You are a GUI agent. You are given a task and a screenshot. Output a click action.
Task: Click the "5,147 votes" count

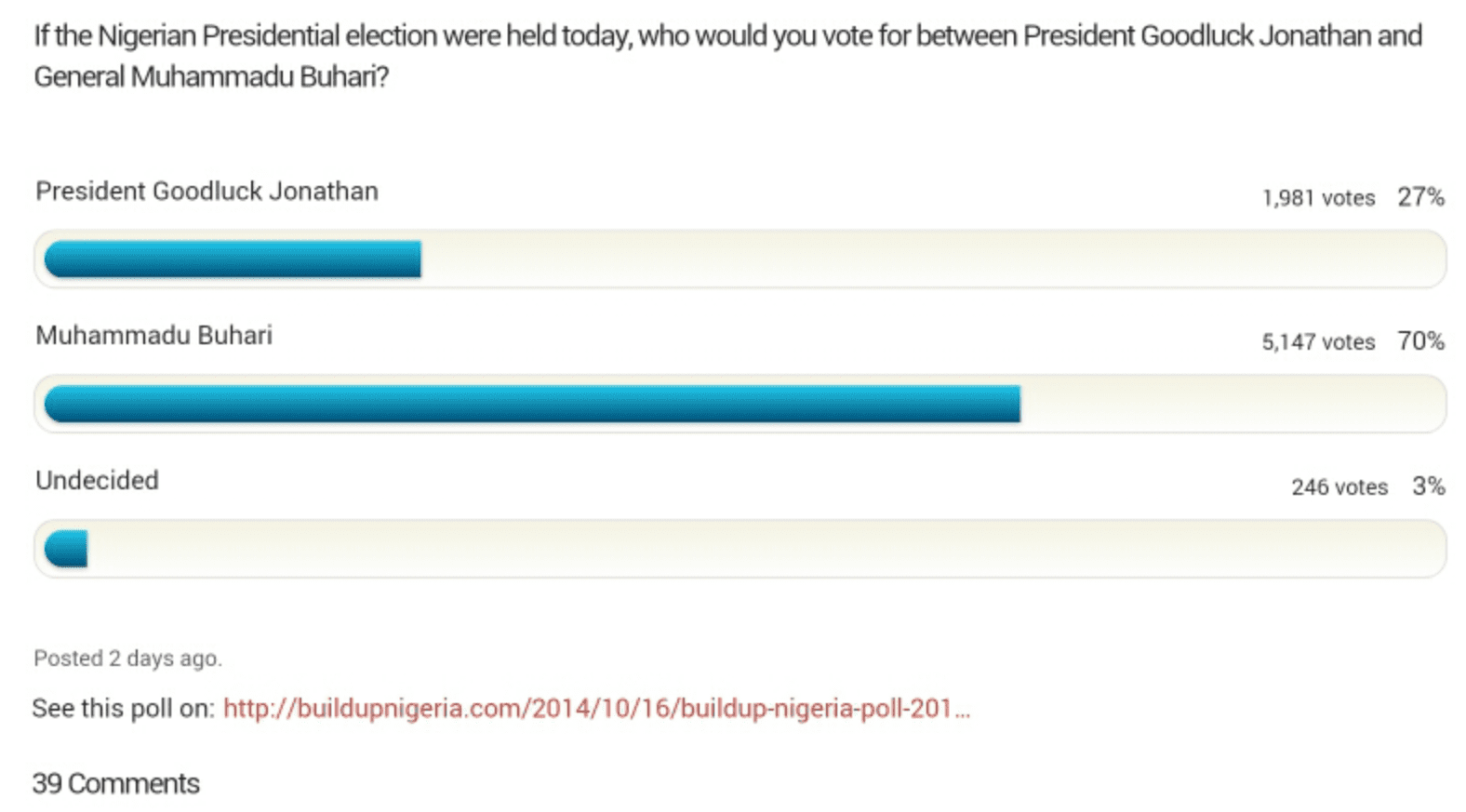click(1318, 342)
